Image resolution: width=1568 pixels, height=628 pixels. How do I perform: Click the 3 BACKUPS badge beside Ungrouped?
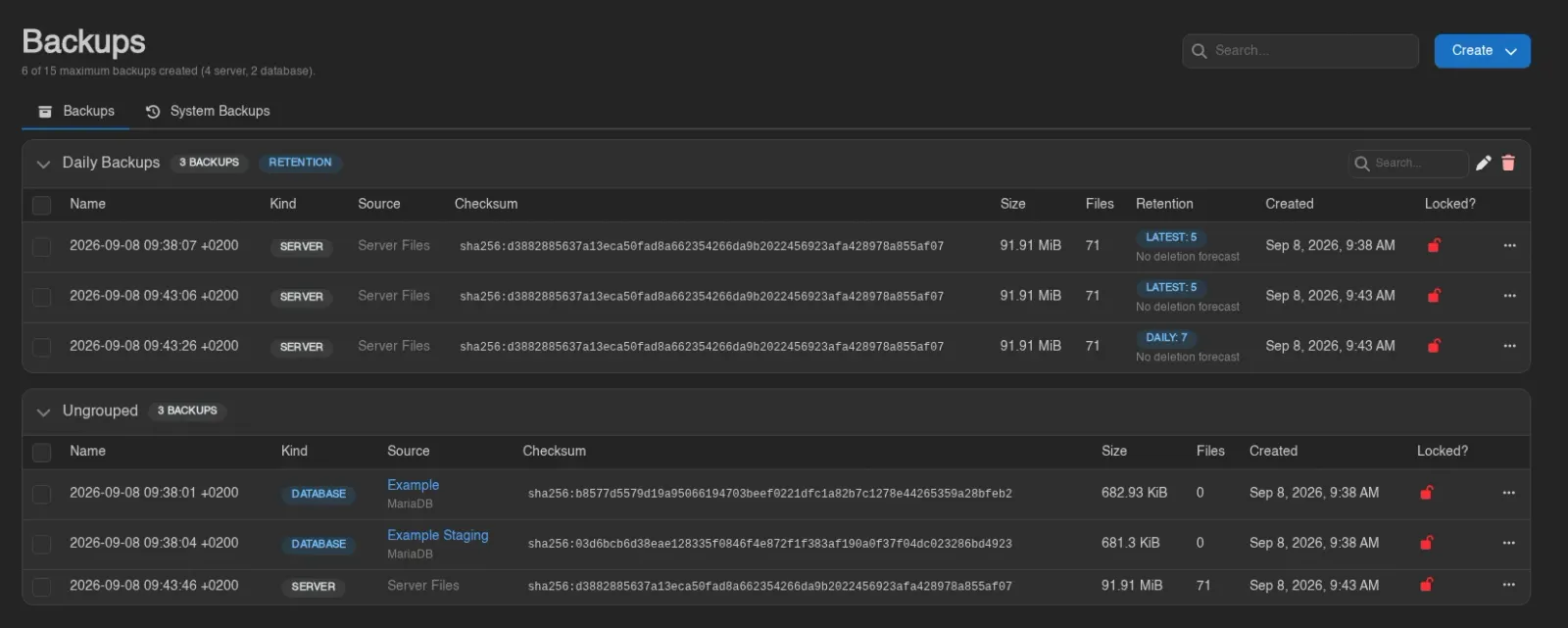coord(187,411)
